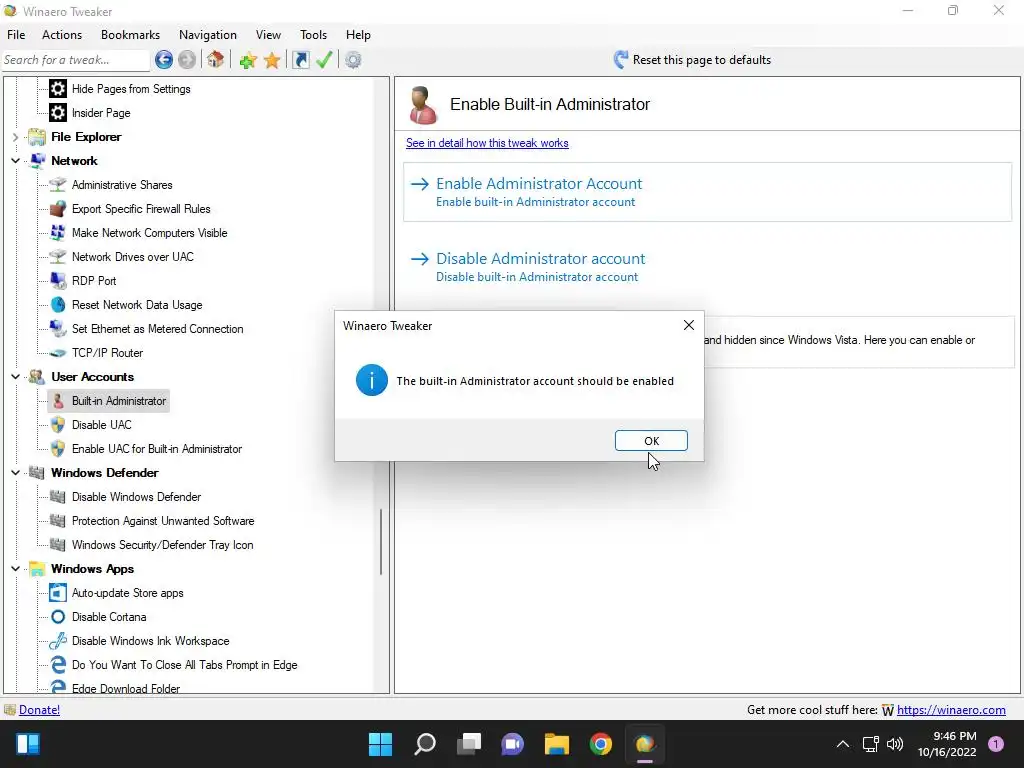Click the shortcut arrow toolbar icon
Image resolution: width=1024 pixels, height=768 pixels.
(300, 60)
